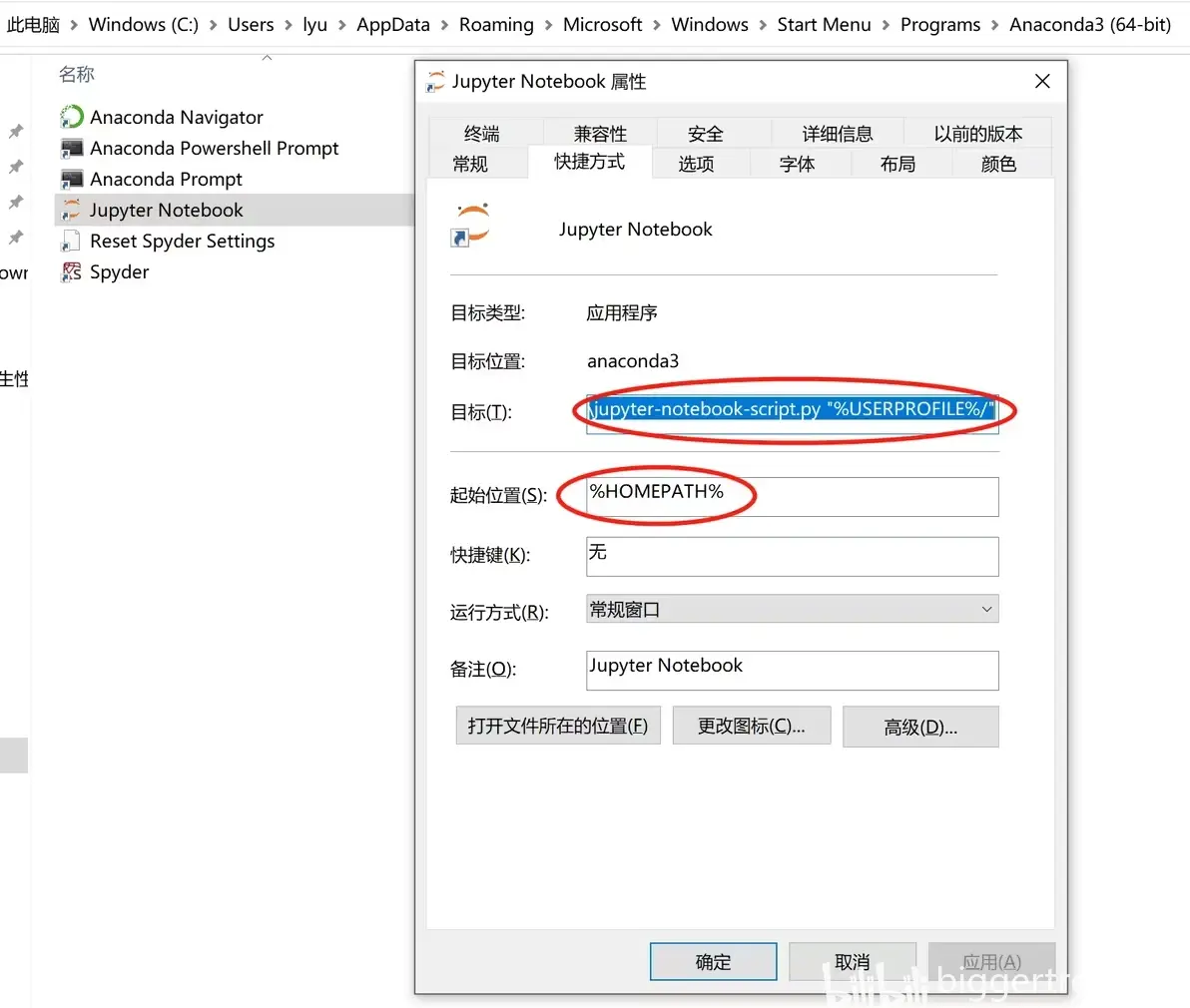Expand chevron after AppData in breadcrumb
The height and width of the screenshot is (1008, 1190).
tap(444, 25)
